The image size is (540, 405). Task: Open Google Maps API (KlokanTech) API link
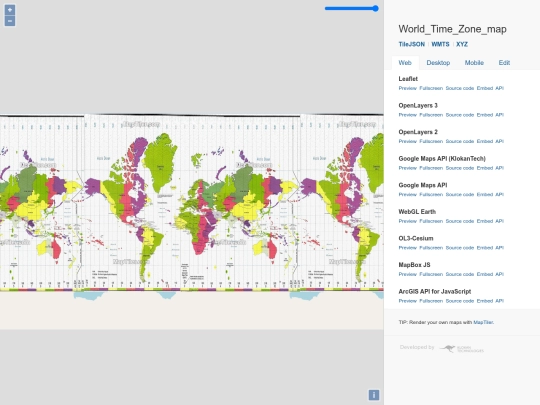[x=499, y=168]
